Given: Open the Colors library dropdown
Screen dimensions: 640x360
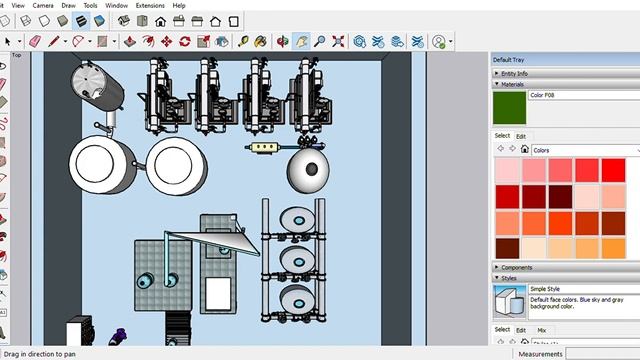Looking at the screenshot, I should pyautogui.click(x=586, y=150).
